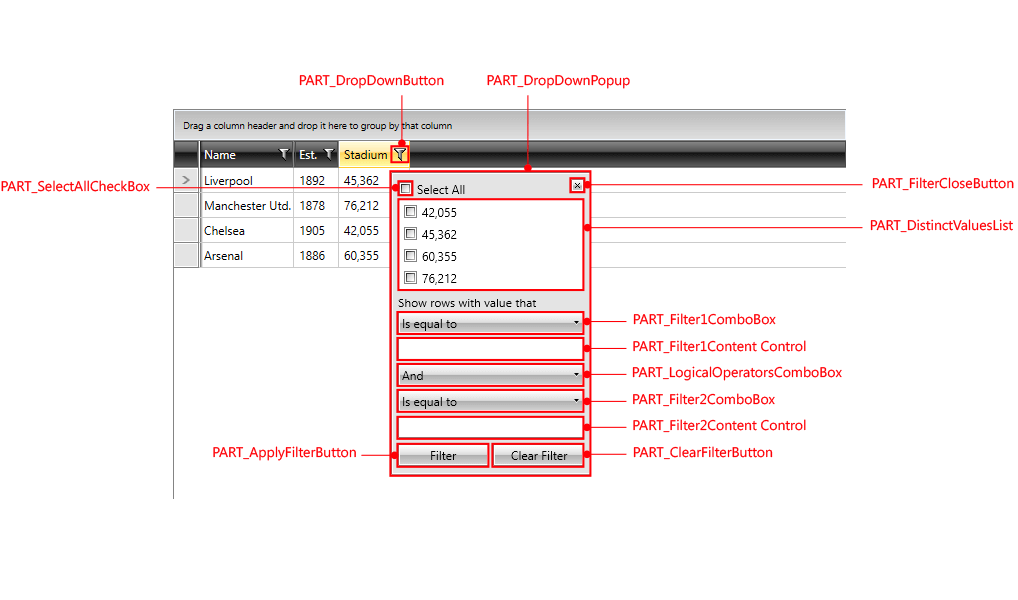Click the dropdown arrow on the second Is equal to combo
Screen dimensions: 1018x600
click(x=577, y=401)
